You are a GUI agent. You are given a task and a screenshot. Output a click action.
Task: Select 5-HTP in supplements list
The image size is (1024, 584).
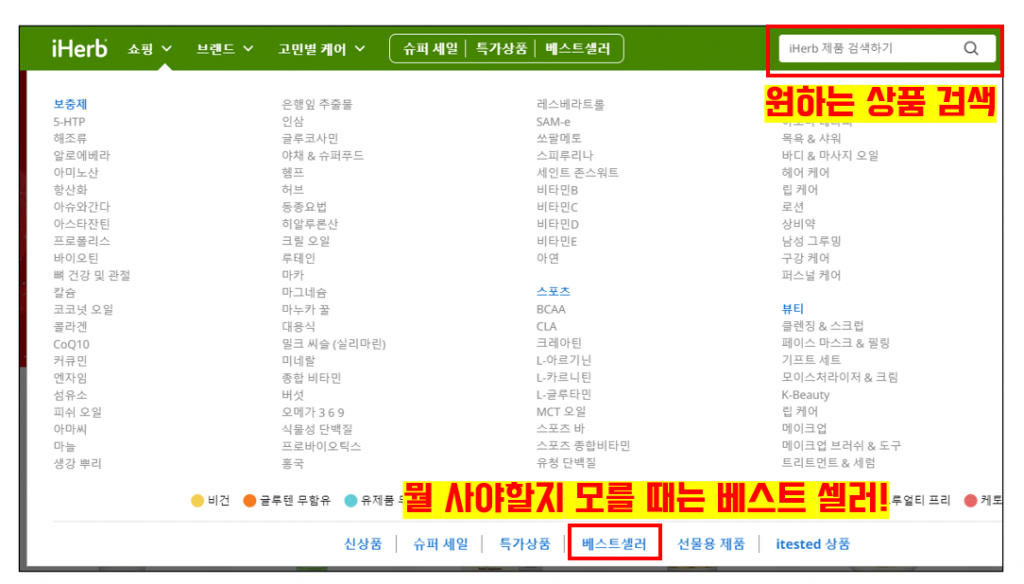tap(69, 122)
